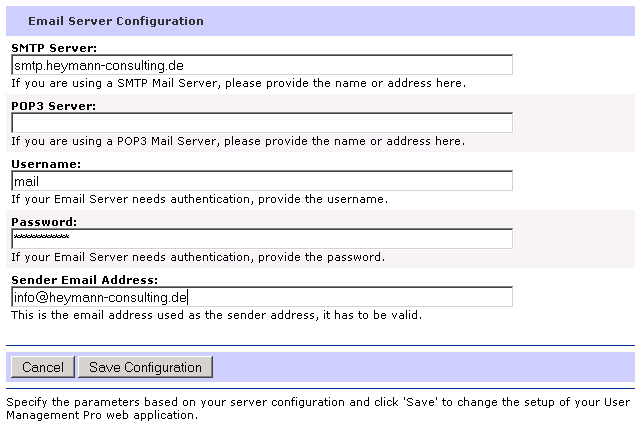Click the Sender Email Address input field
The height and width of the screenshot is (426, 642).
(x=262, y=297)
